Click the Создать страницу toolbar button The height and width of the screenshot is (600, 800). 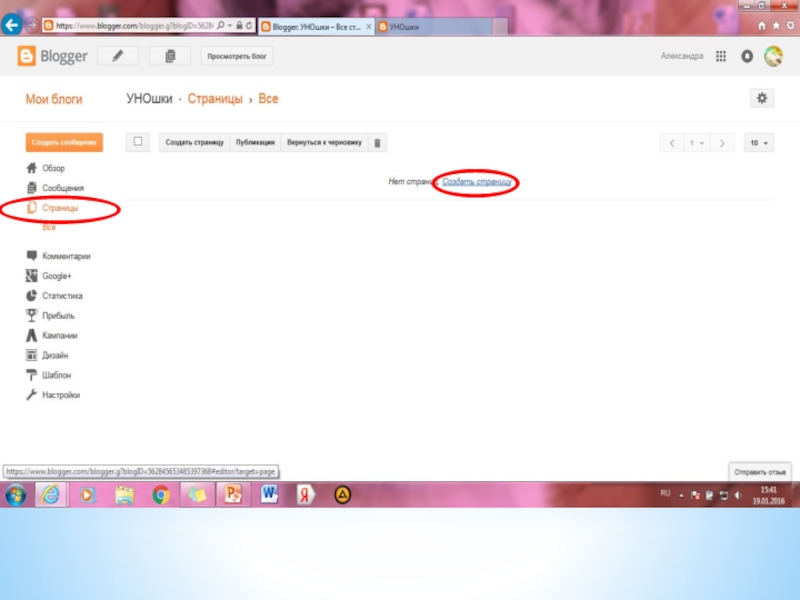[x=194, y=143]
